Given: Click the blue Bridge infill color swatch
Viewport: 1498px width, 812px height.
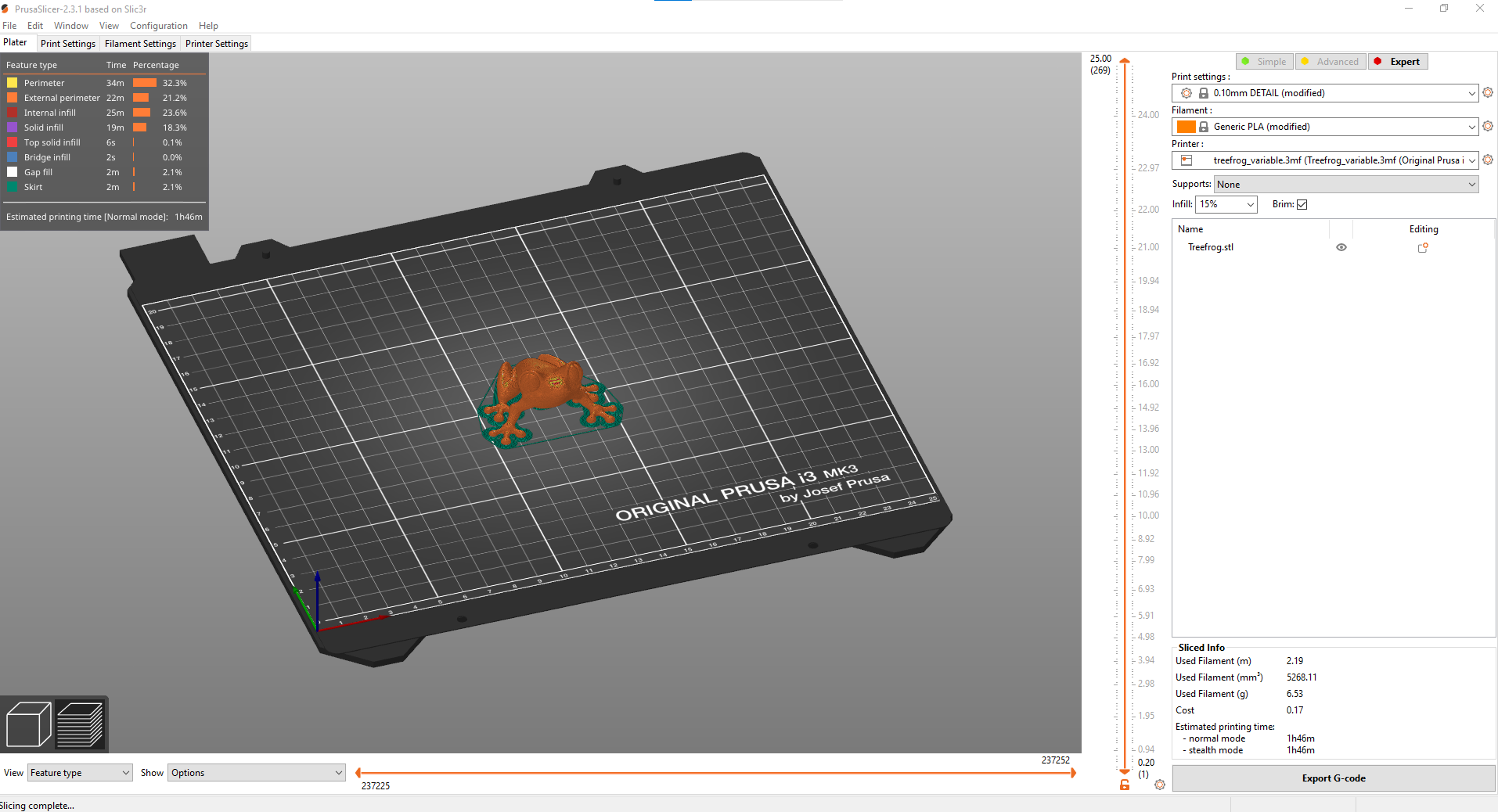Looking at the screenshot, I should [x=13, y=157].
